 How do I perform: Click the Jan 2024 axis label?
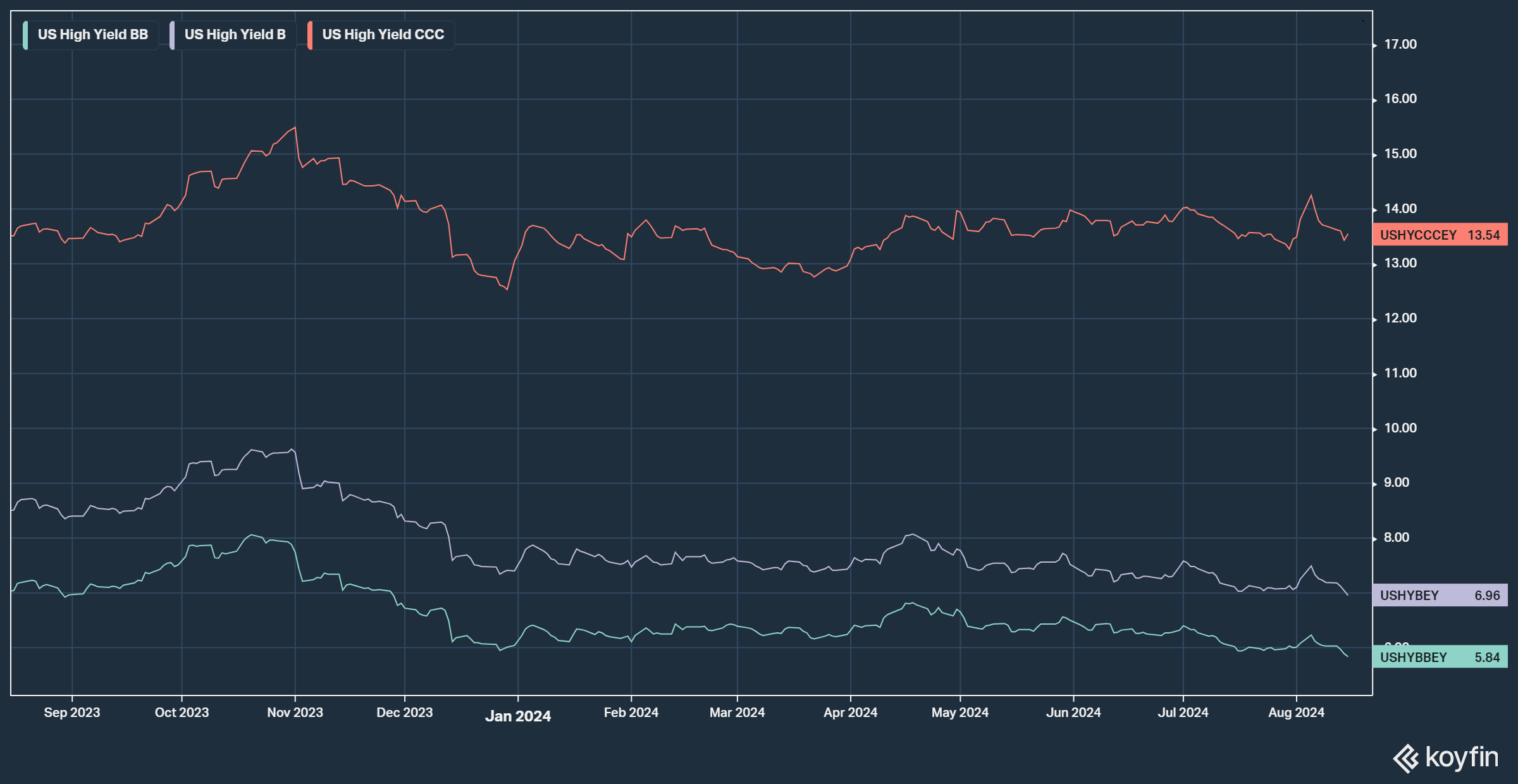point(517,716)
